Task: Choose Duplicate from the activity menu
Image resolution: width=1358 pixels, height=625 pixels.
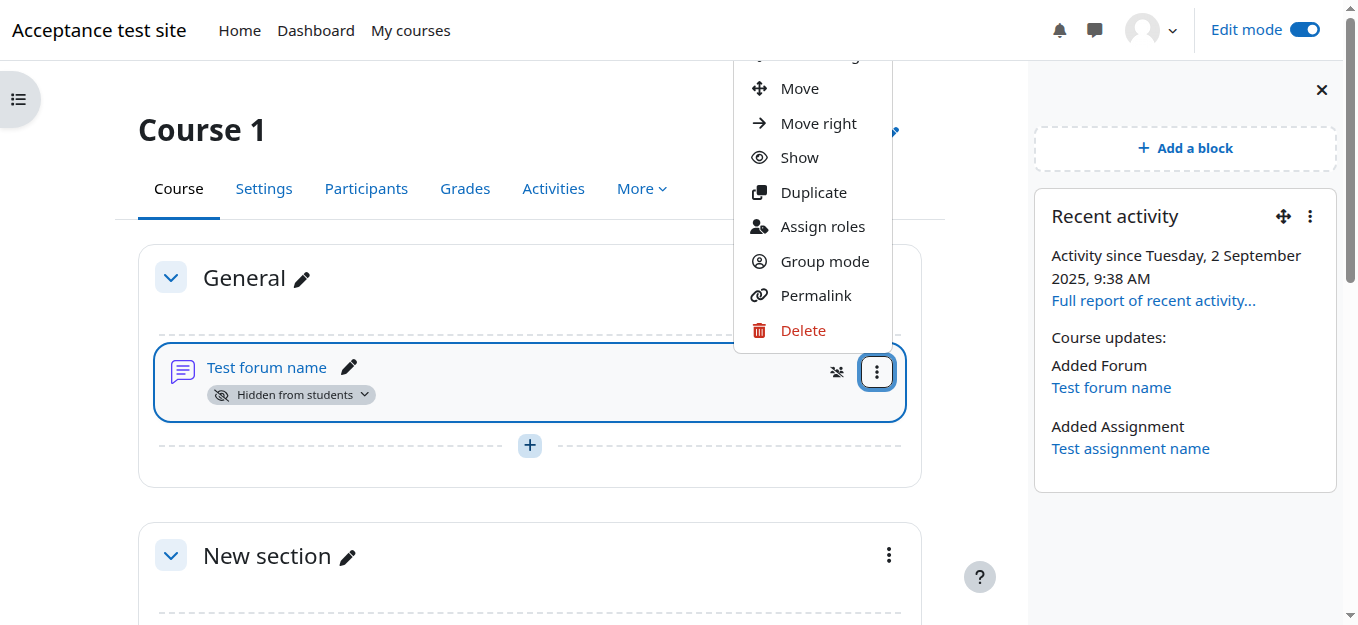Action: click(813, 193)
